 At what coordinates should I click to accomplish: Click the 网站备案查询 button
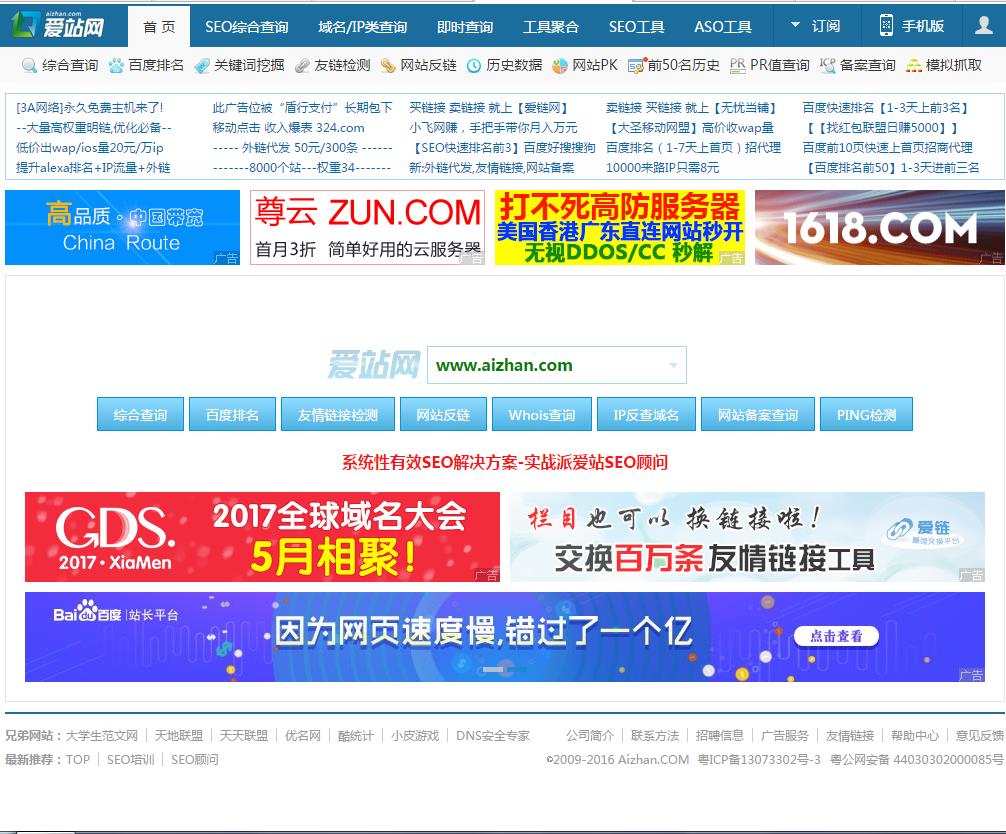coord(758,414)
